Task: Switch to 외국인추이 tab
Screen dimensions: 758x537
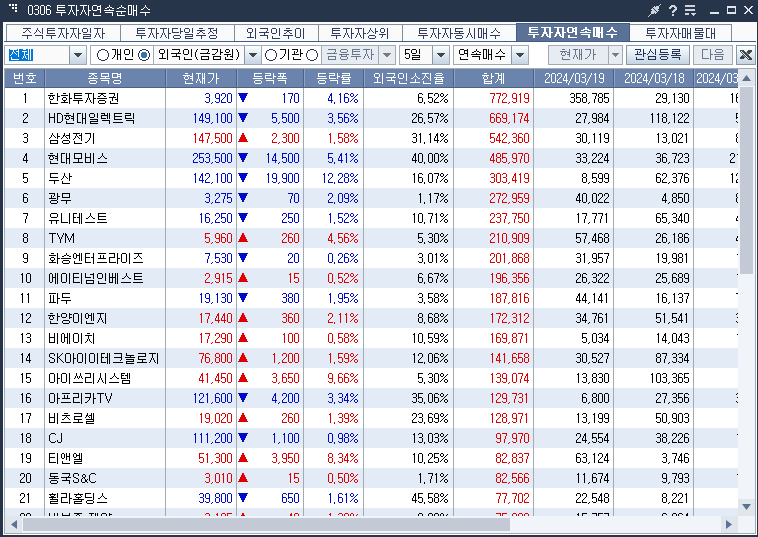Action: point(276,33)
